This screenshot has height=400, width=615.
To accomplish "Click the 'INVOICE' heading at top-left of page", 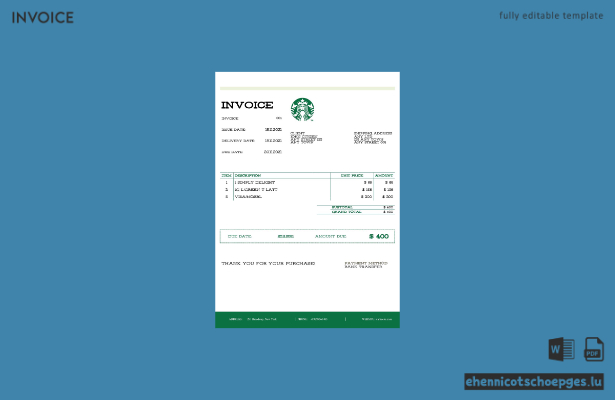I will coord(43,18).
